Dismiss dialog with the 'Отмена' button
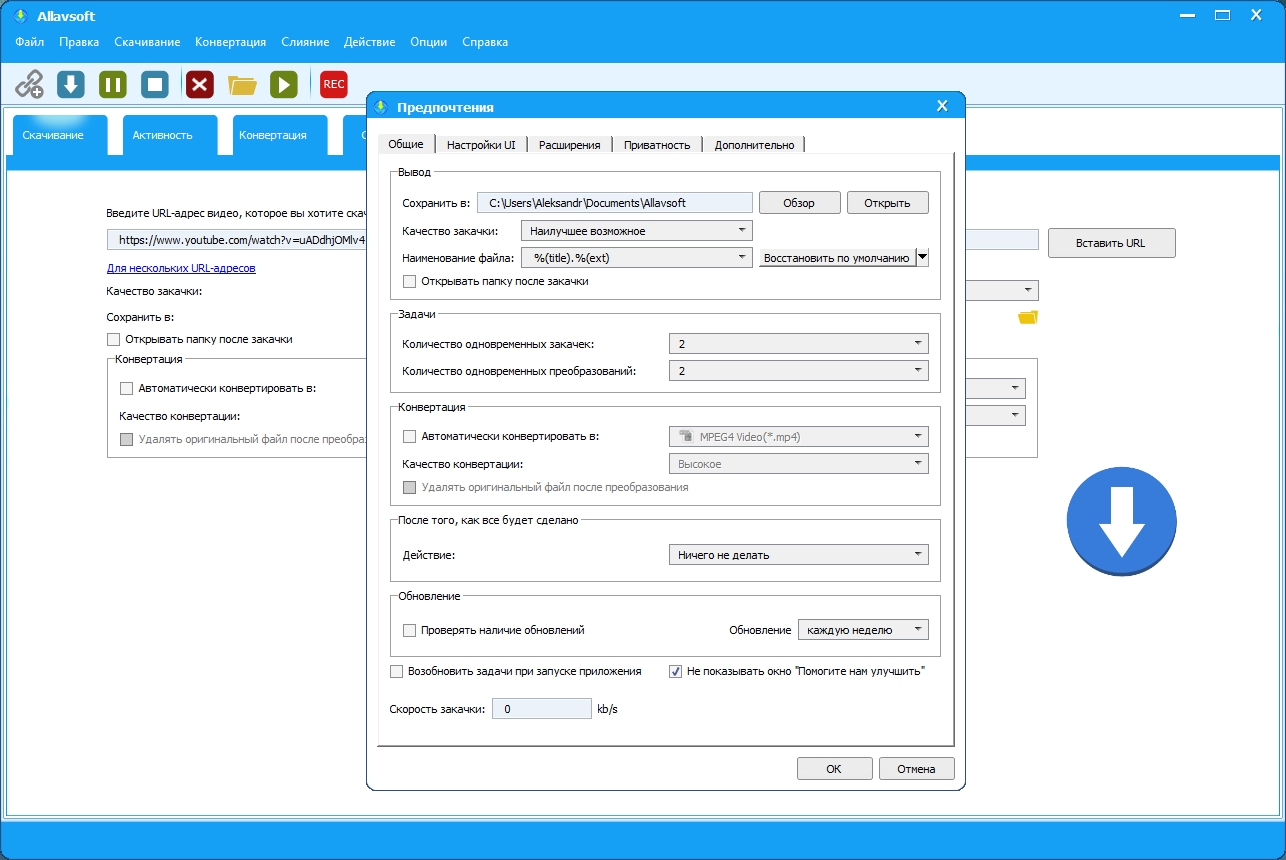The image size is (1286, 860). (916, 769)
